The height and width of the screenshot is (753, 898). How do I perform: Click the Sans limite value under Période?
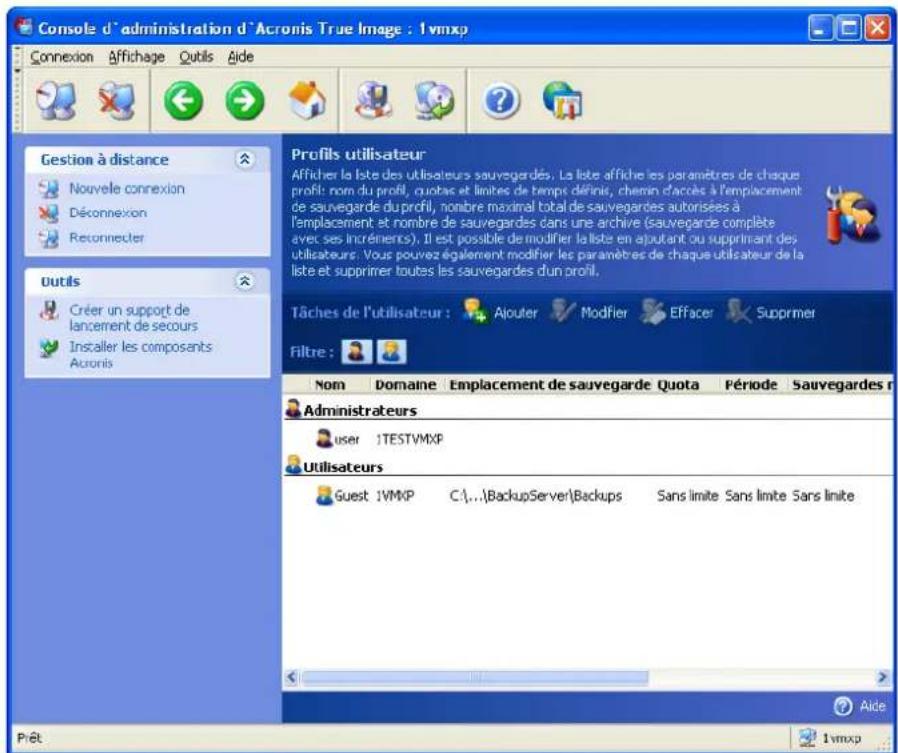(x=755, y=496)
